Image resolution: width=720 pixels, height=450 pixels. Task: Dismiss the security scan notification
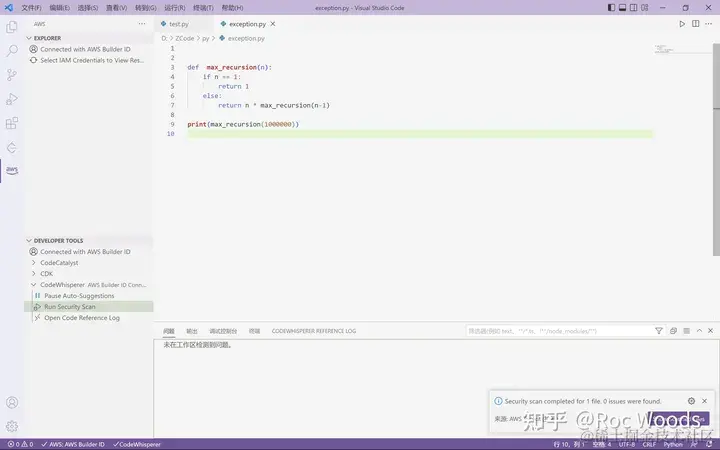click(704, 401)
